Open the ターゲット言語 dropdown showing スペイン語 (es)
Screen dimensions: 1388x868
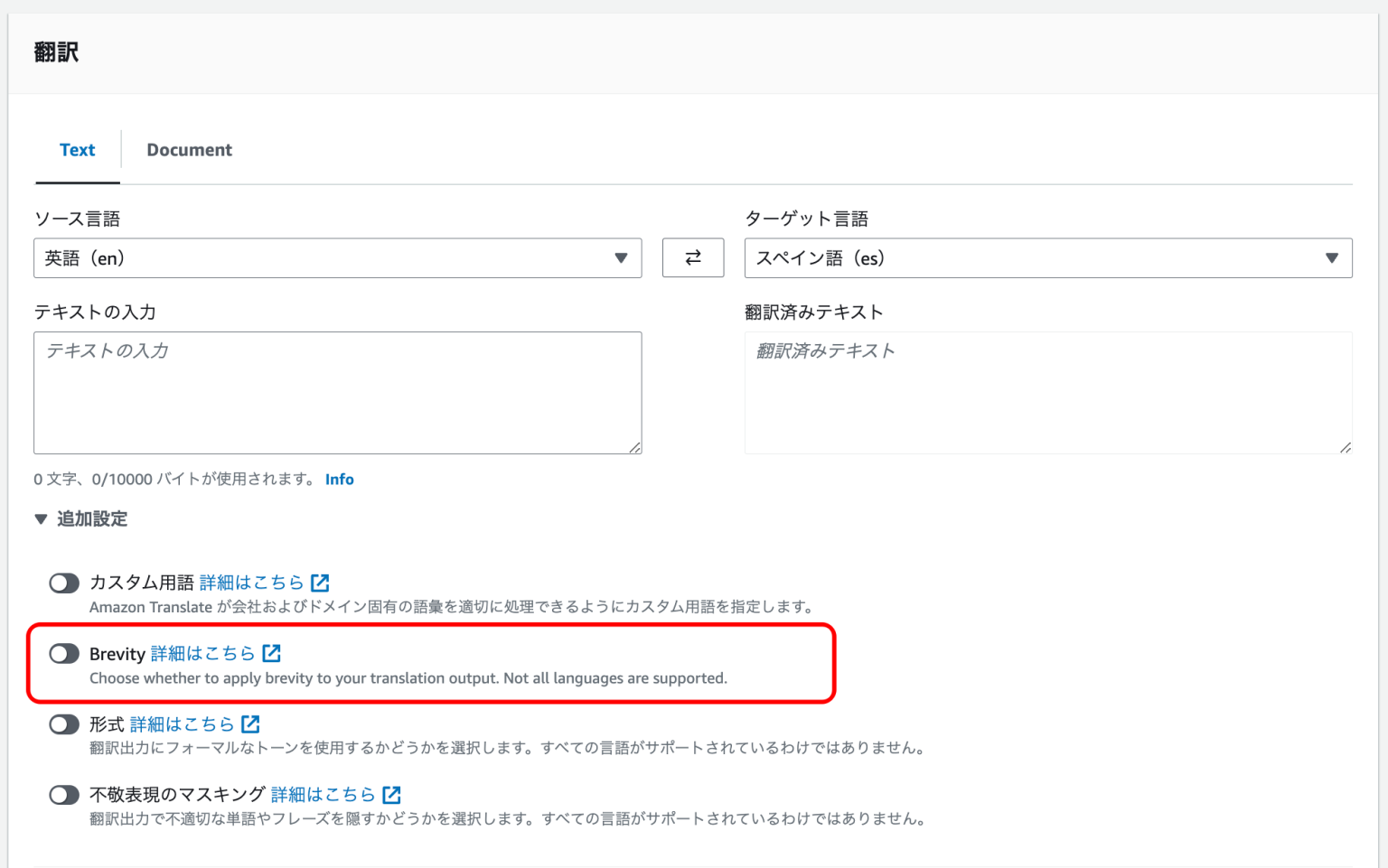pyautogui.click(x=1047, y=258)
